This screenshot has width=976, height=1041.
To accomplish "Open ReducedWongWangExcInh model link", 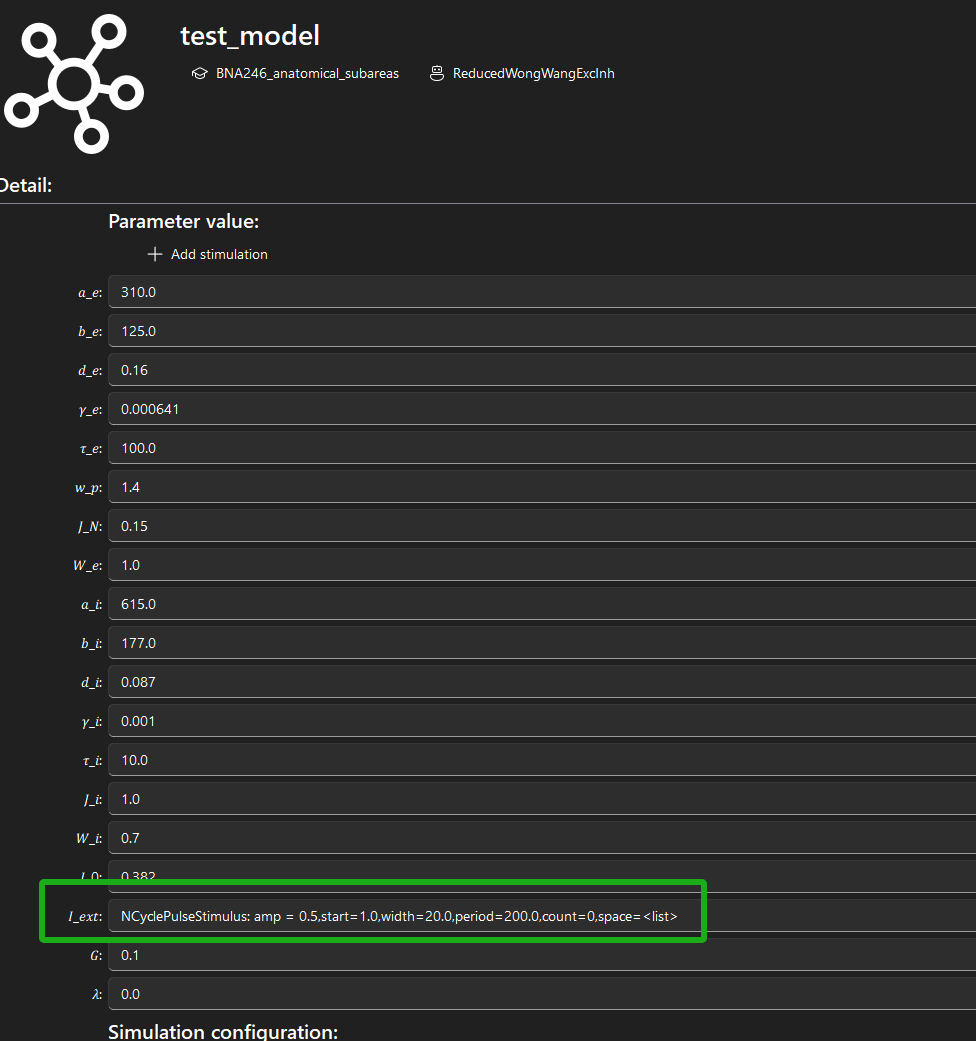I will point(533,74).
